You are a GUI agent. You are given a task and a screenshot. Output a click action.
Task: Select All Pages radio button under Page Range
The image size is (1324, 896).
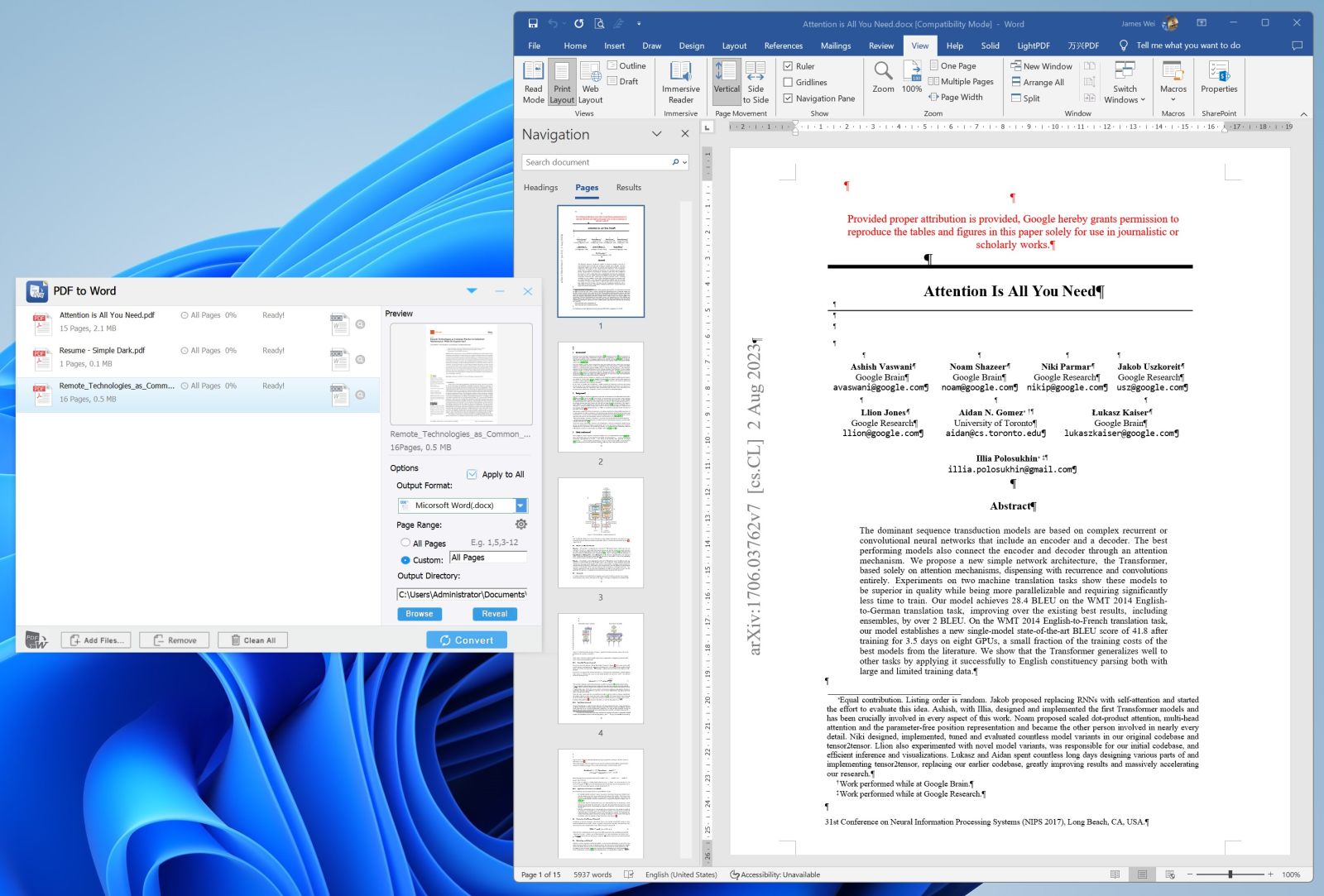pos(405,543)
